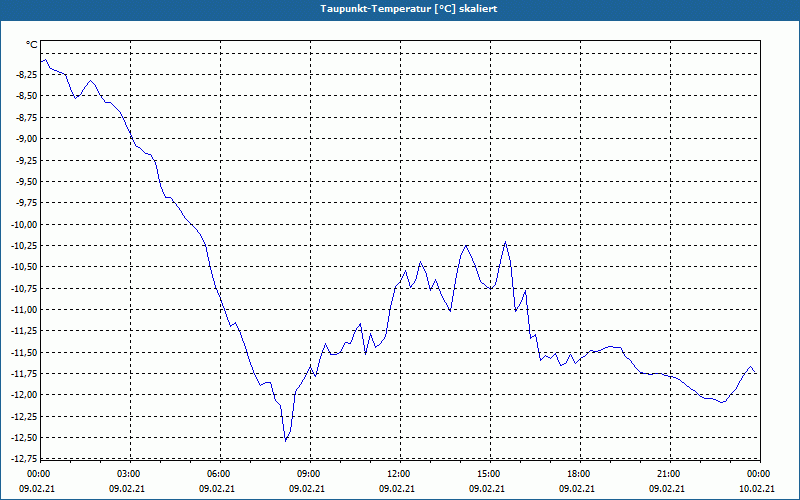Image resolution: width=800 pixels, height=500 pixels.
Task: Click the -9,25 y-axis label
Action: pos(28,160)
